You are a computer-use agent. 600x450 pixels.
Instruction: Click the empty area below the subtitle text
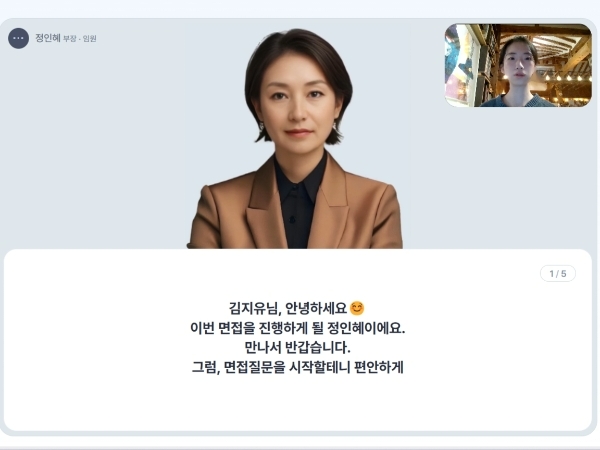click(x=298, y=404)
